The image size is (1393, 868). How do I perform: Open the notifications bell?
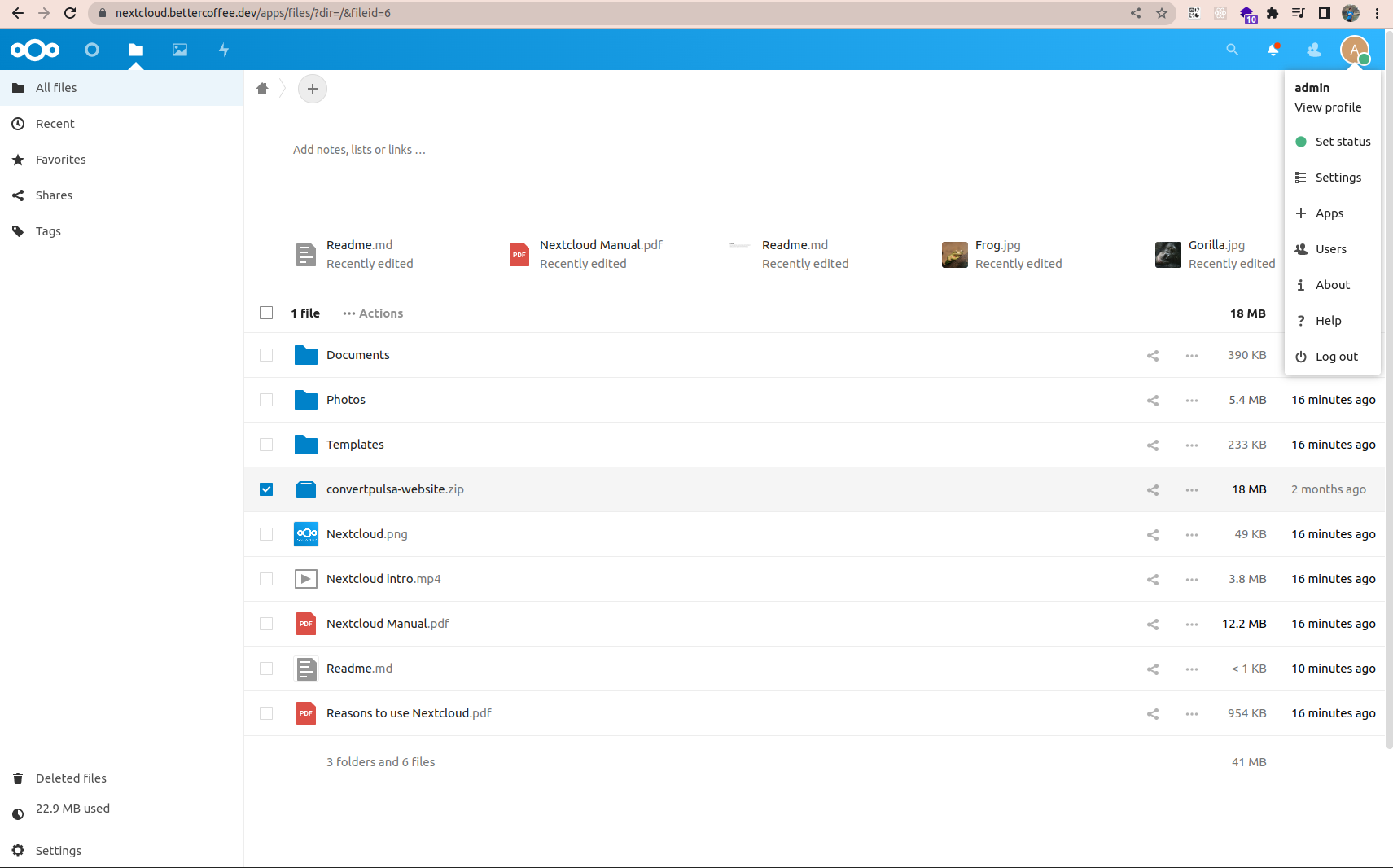1273,50
